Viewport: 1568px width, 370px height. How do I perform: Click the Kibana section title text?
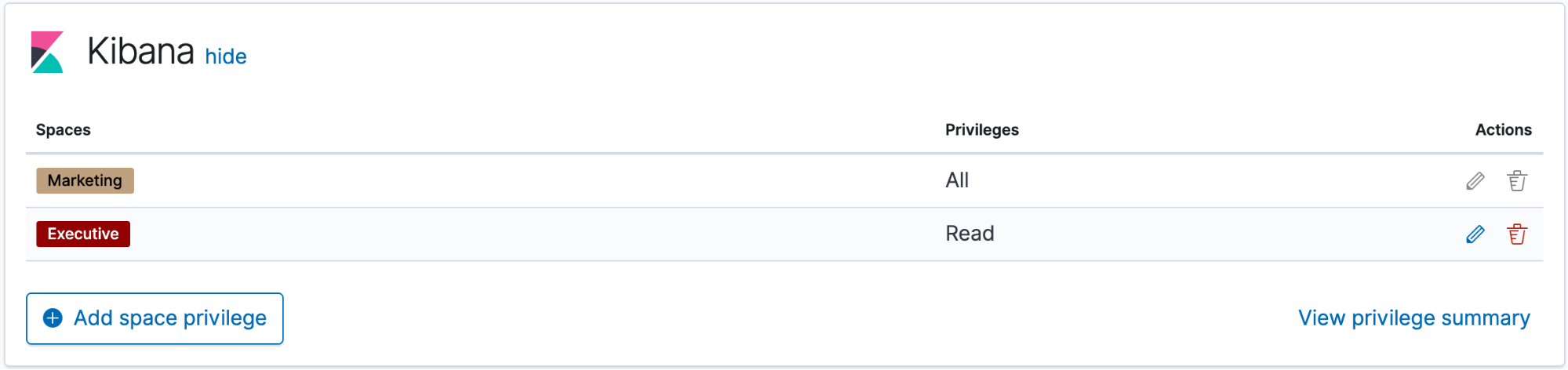pos(140,52)
